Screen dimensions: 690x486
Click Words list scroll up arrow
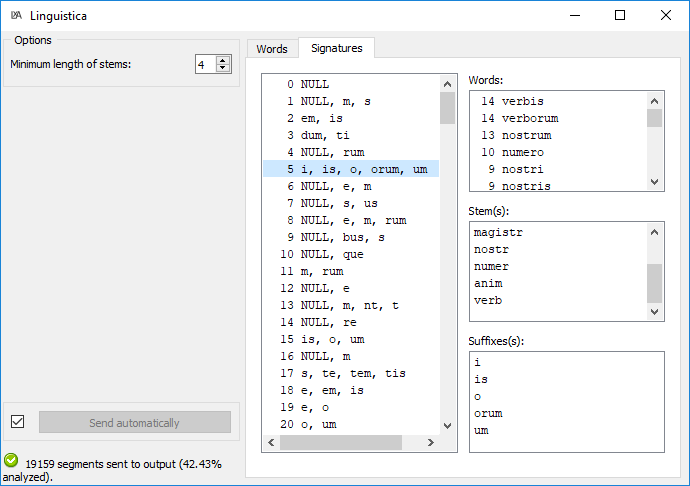point(654,101)
